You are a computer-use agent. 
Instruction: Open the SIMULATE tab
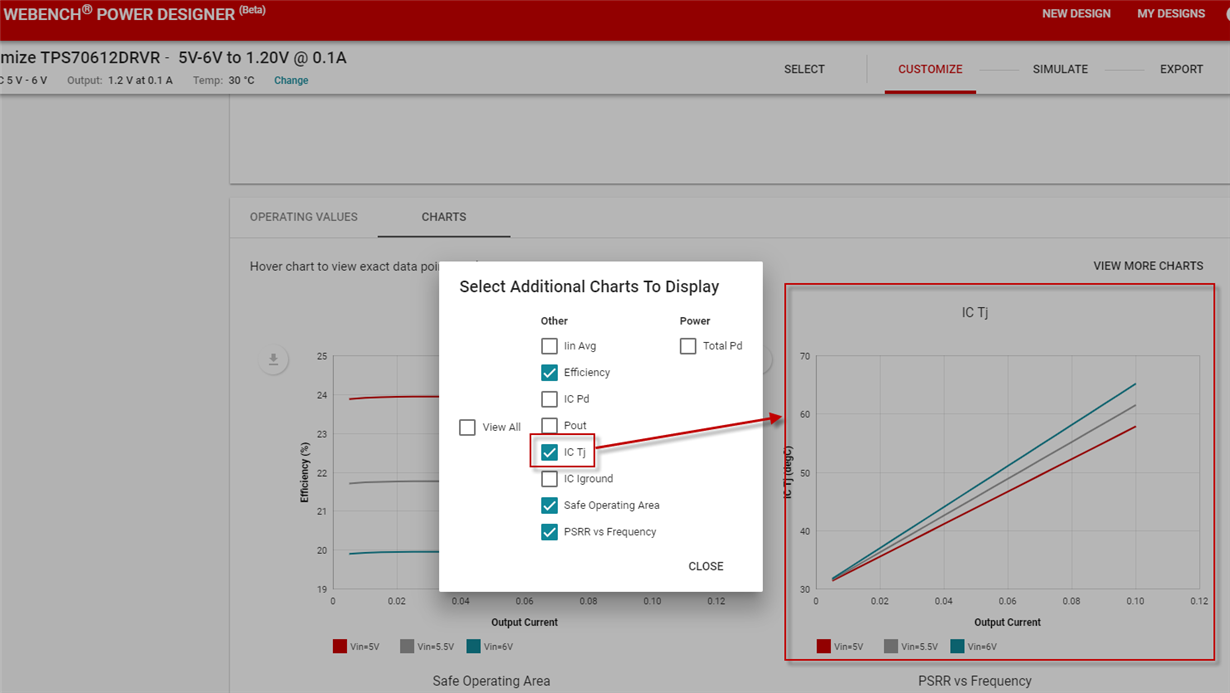point(1060,69)
